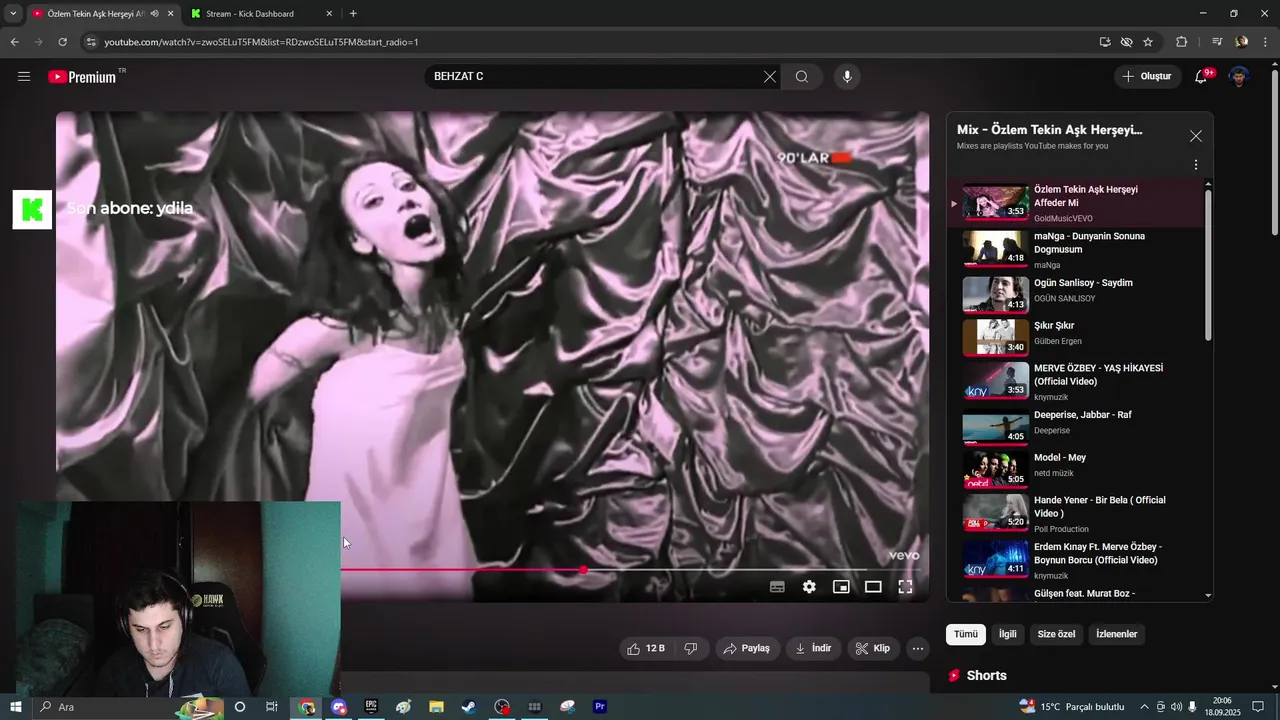Go back in browser history
Screen dimensions: 1280x720
(x=14, y=42)
